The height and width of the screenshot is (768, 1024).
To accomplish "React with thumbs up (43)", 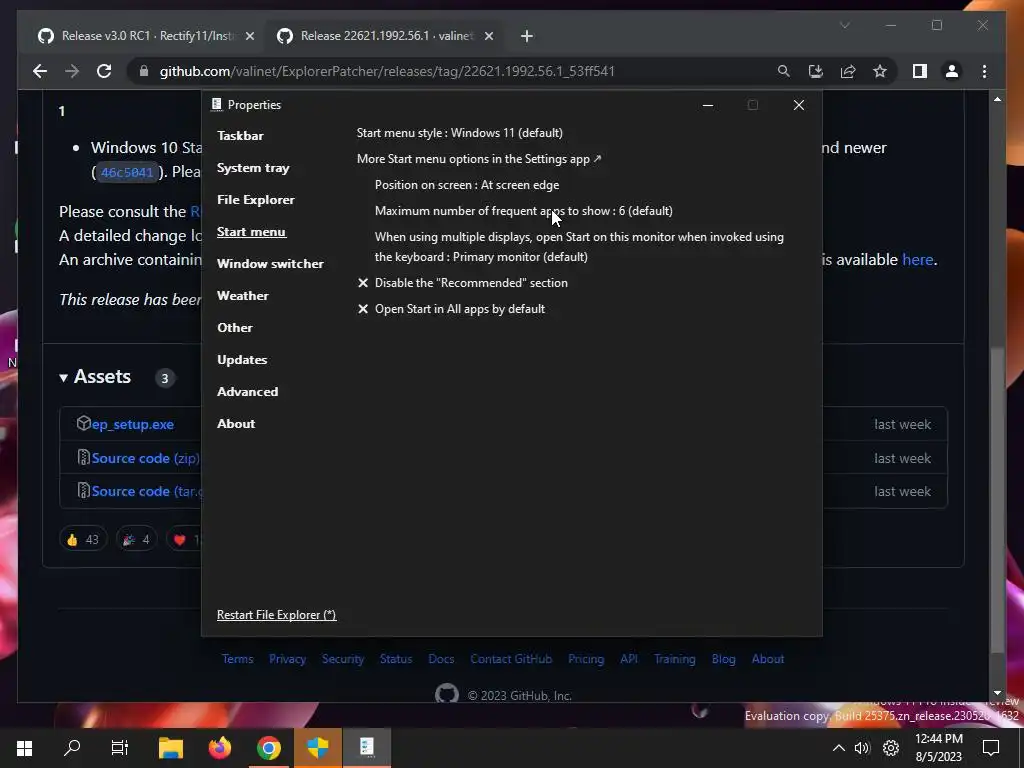I will [x=82, y=539].
